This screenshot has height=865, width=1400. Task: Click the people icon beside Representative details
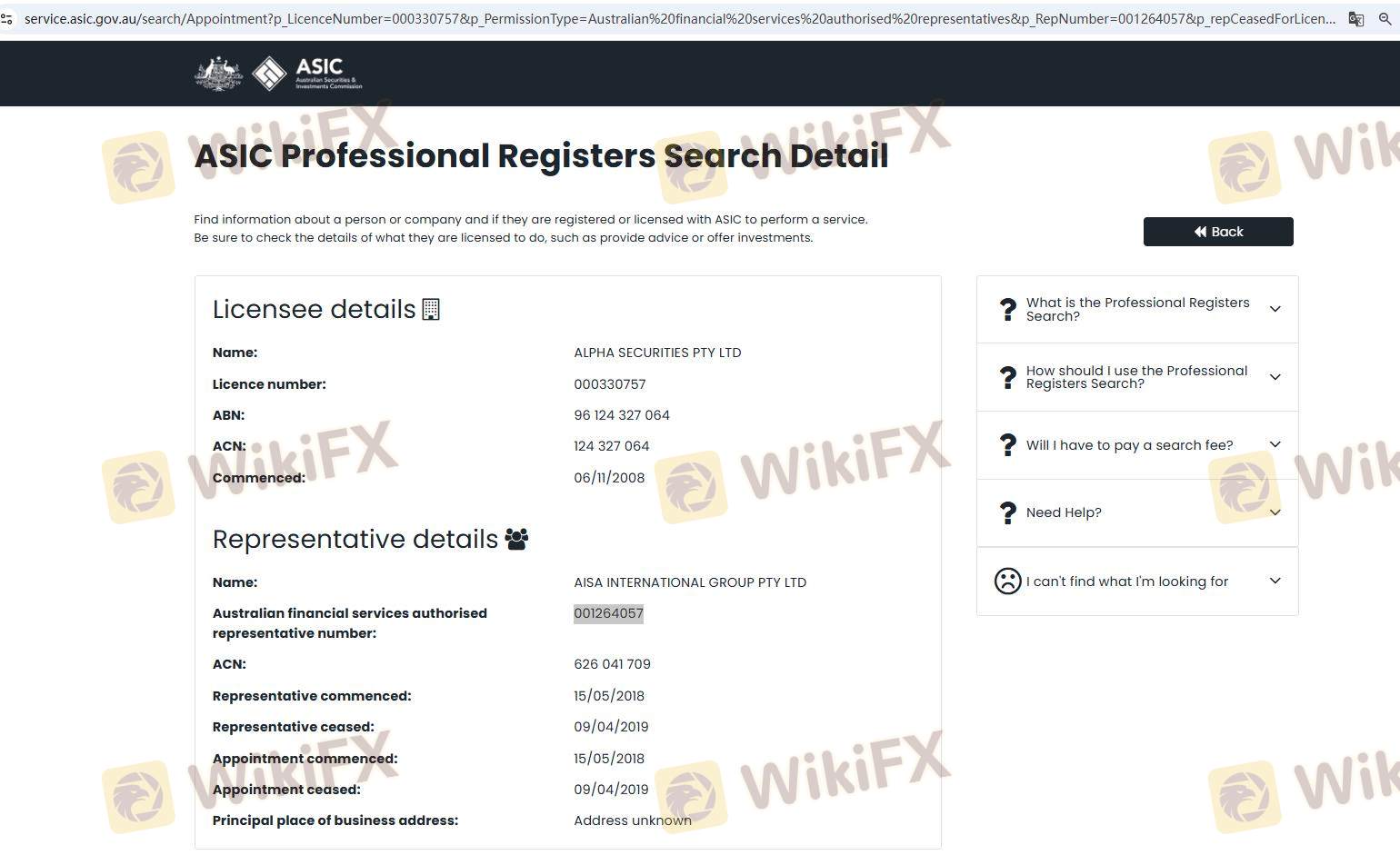point(516,539)
